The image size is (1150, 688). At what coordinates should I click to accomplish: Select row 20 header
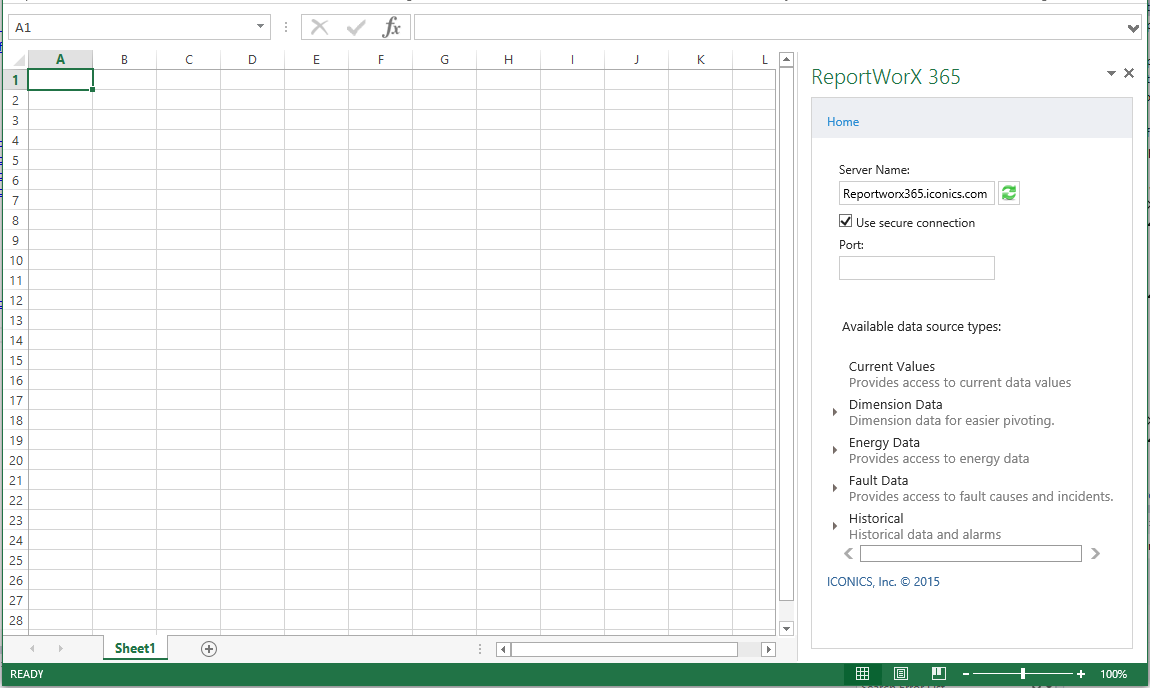pos(15,461)
